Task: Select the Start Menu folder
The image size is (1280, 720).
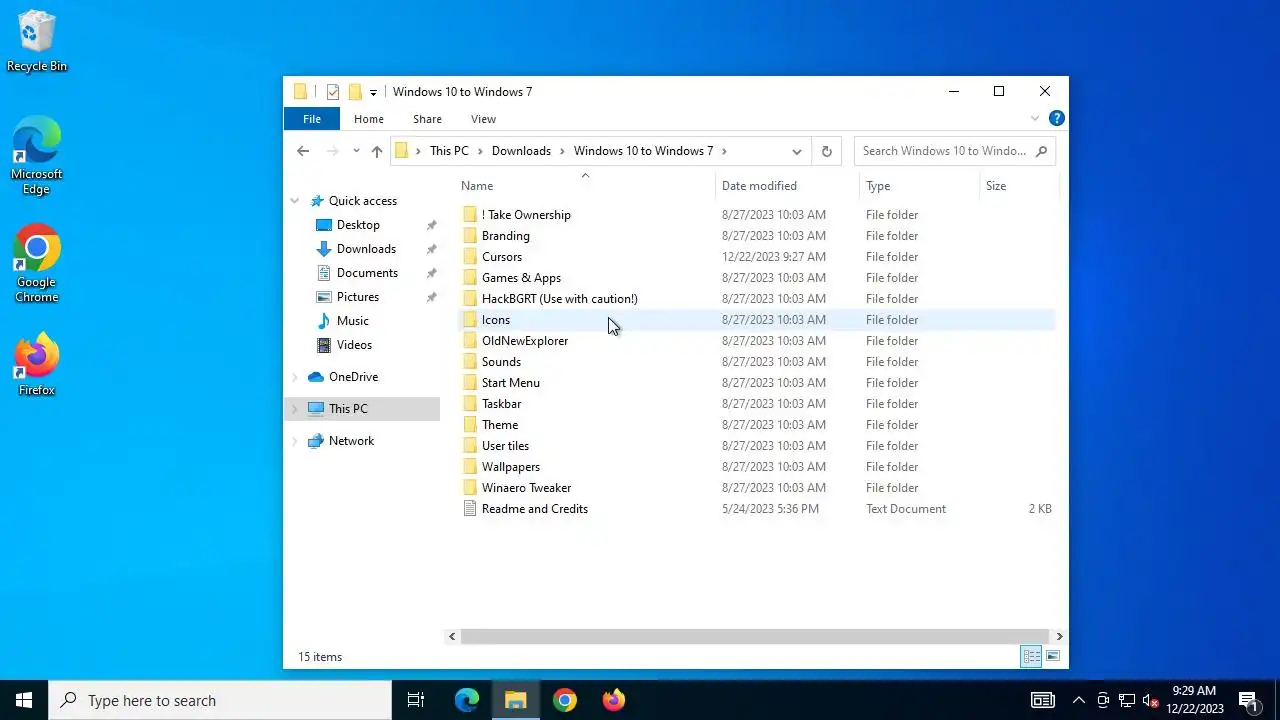Action: [x=510, y=383]
